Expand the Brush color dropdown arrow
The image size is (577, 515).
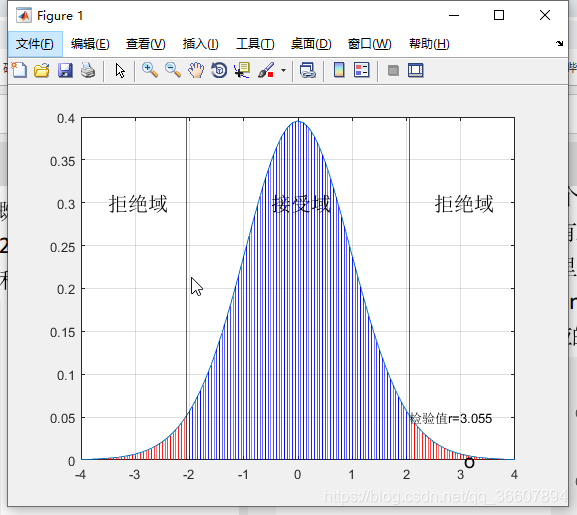tap(283, 70)
